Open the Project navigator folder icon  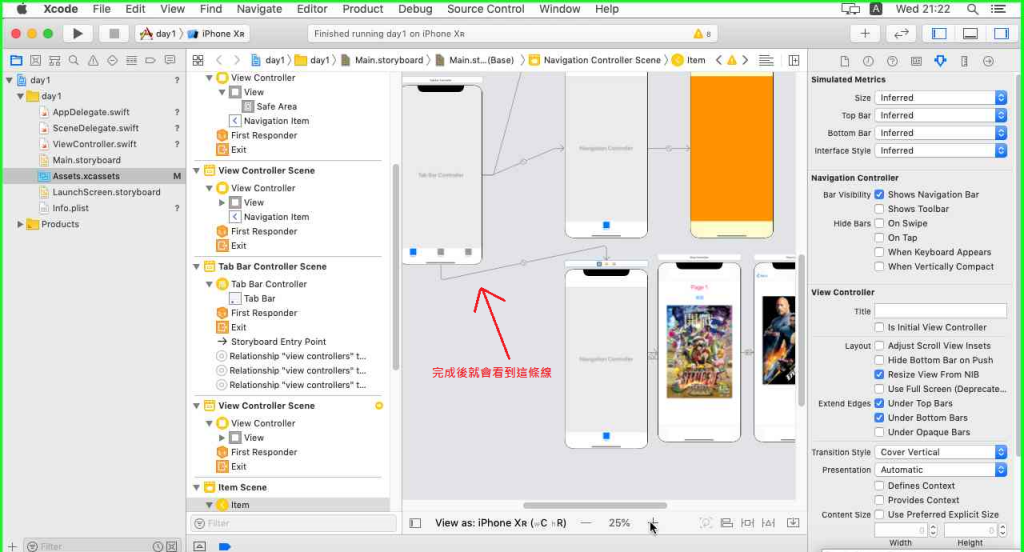pyautogui.click(x=16, y=60)
